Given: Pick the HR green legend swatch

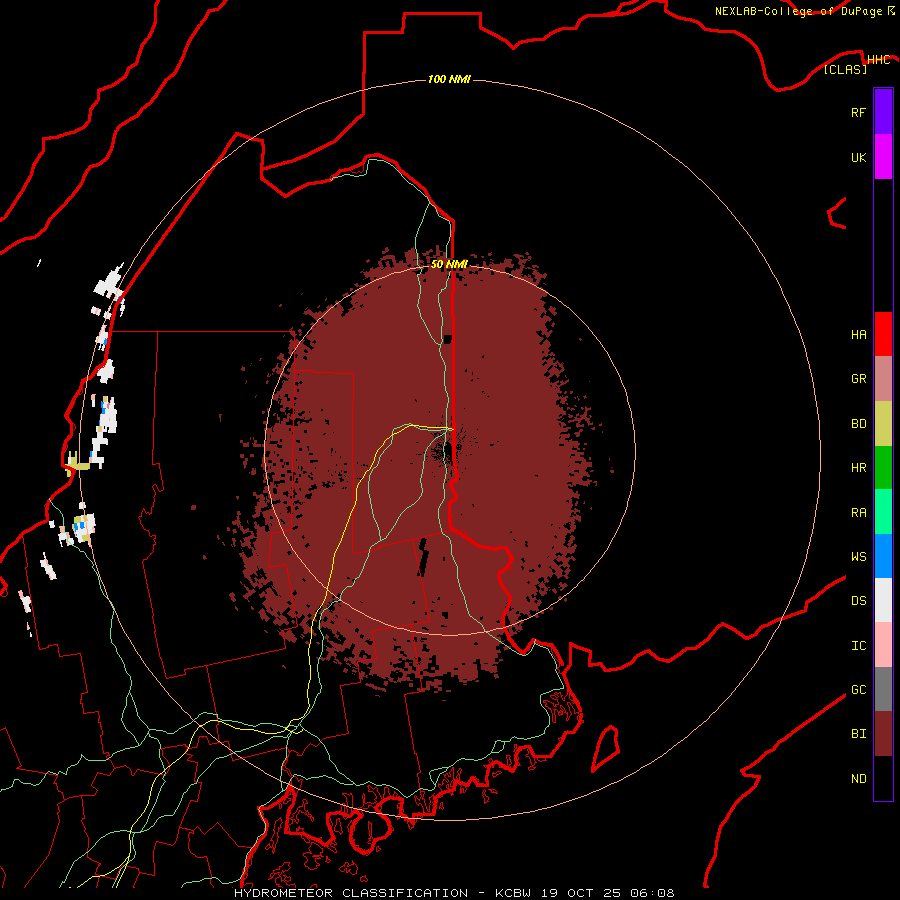Looking at the screenshot, I should point(883,468).
